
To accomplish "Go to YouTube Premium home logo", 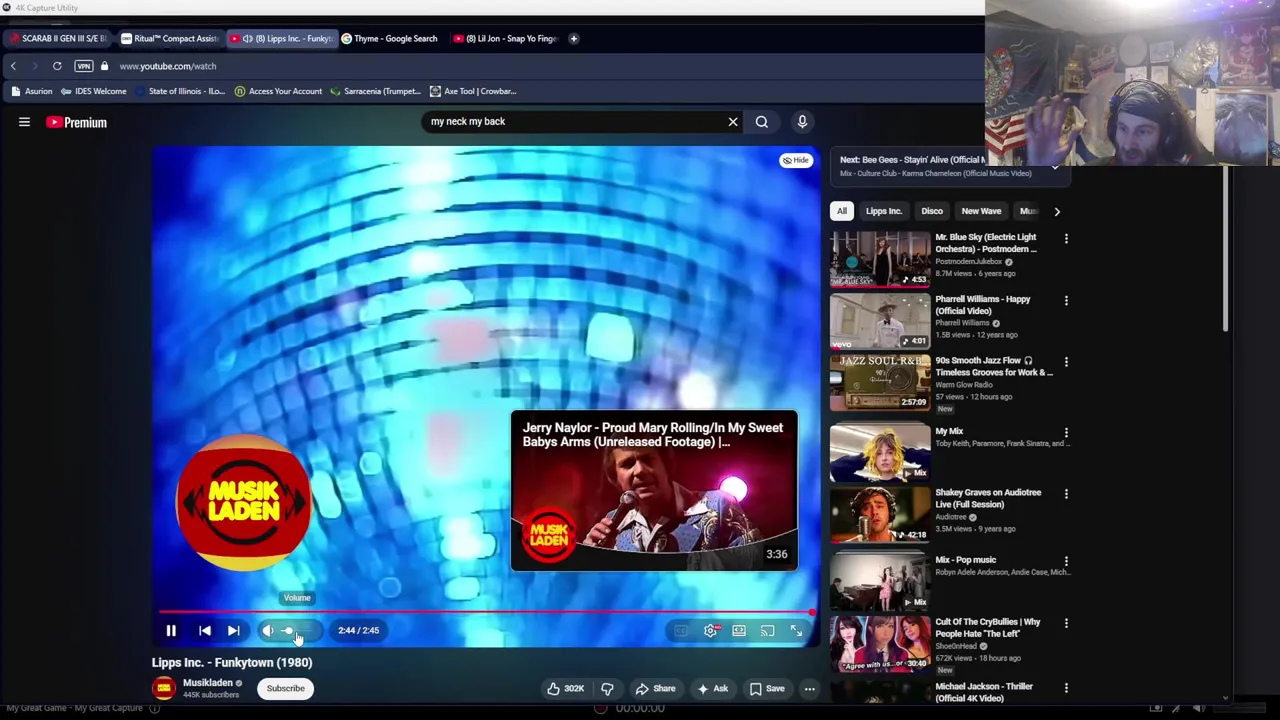I will point(76,122).
